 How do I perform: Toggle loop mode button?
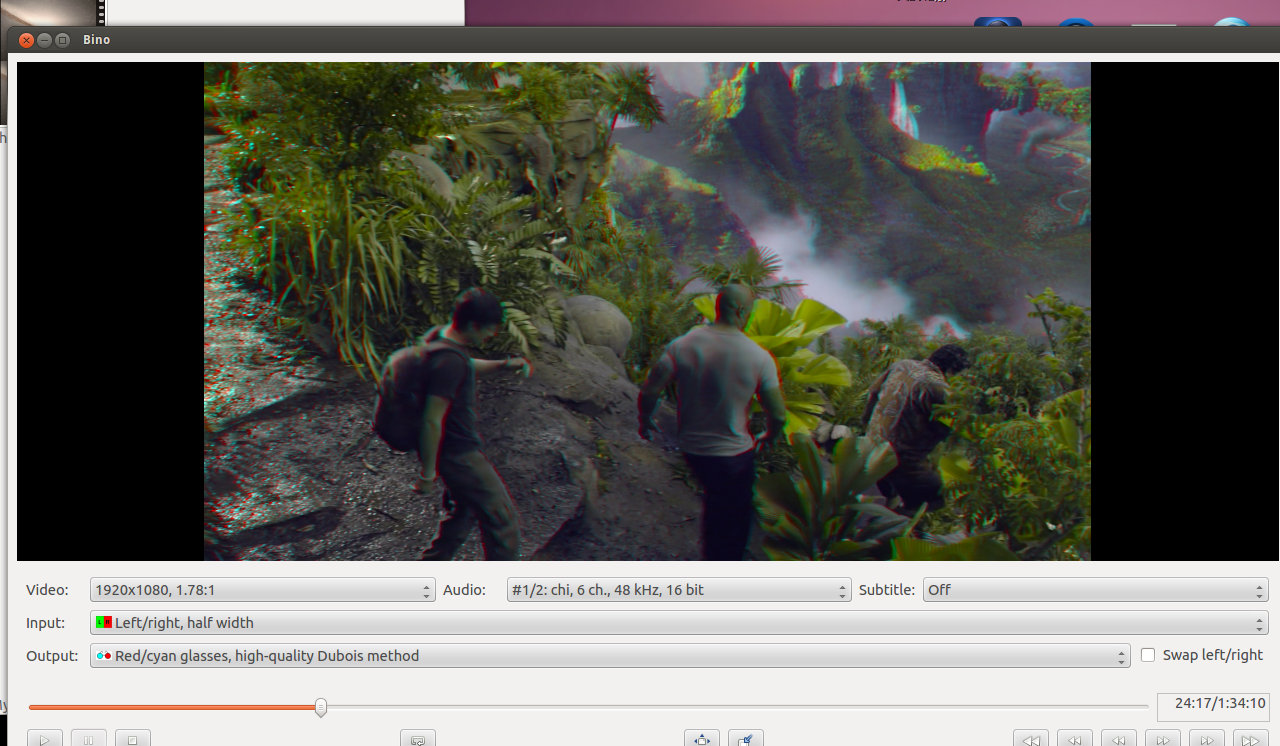point(418,740)
